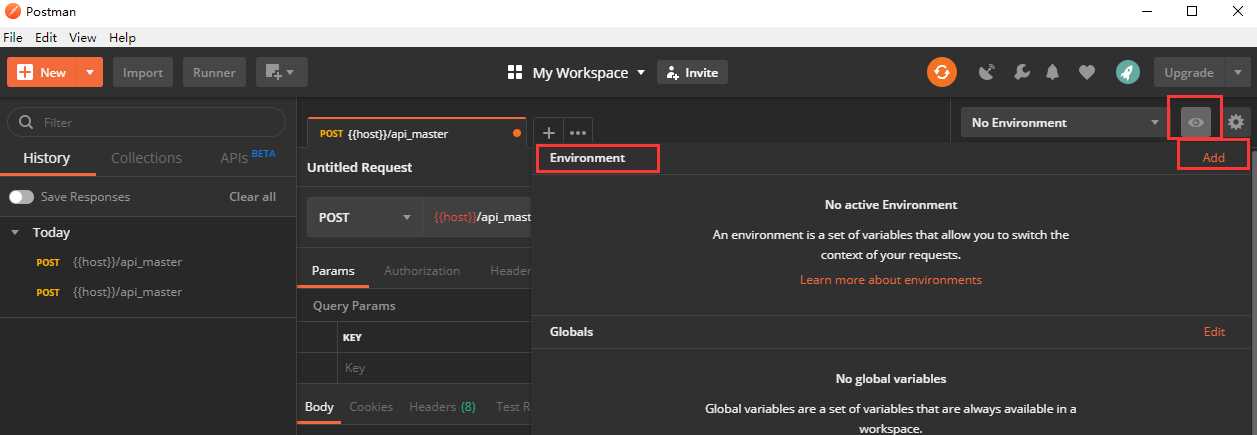
Task: Click Edit next to Globals
Action: pos(1214,332)
